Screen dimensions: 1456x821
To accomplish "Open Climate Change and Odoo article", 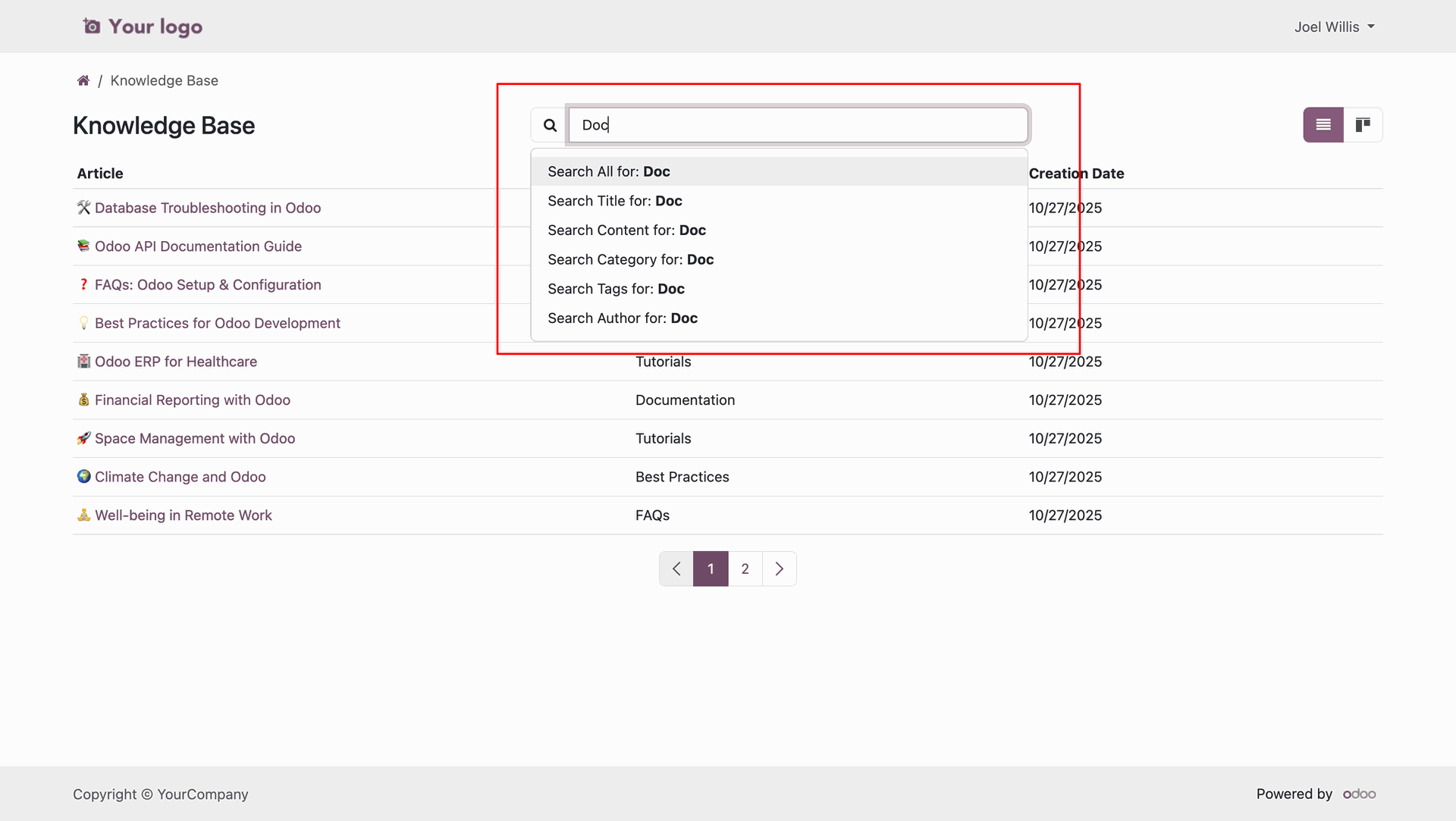I will (x=180, y=477).
